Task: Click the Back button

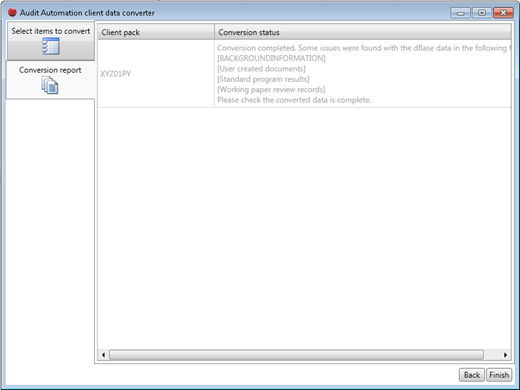Action: [472, 375]
